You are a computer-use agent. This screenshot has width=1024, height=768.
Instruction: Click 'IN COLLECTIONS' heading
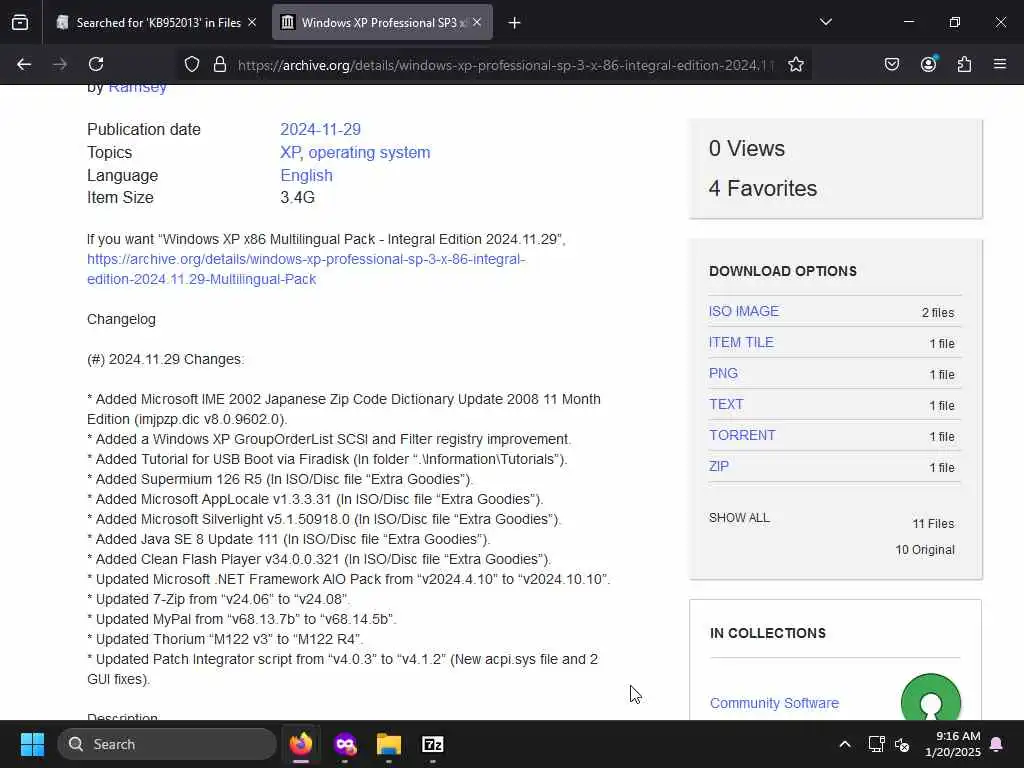pos(768,633)
